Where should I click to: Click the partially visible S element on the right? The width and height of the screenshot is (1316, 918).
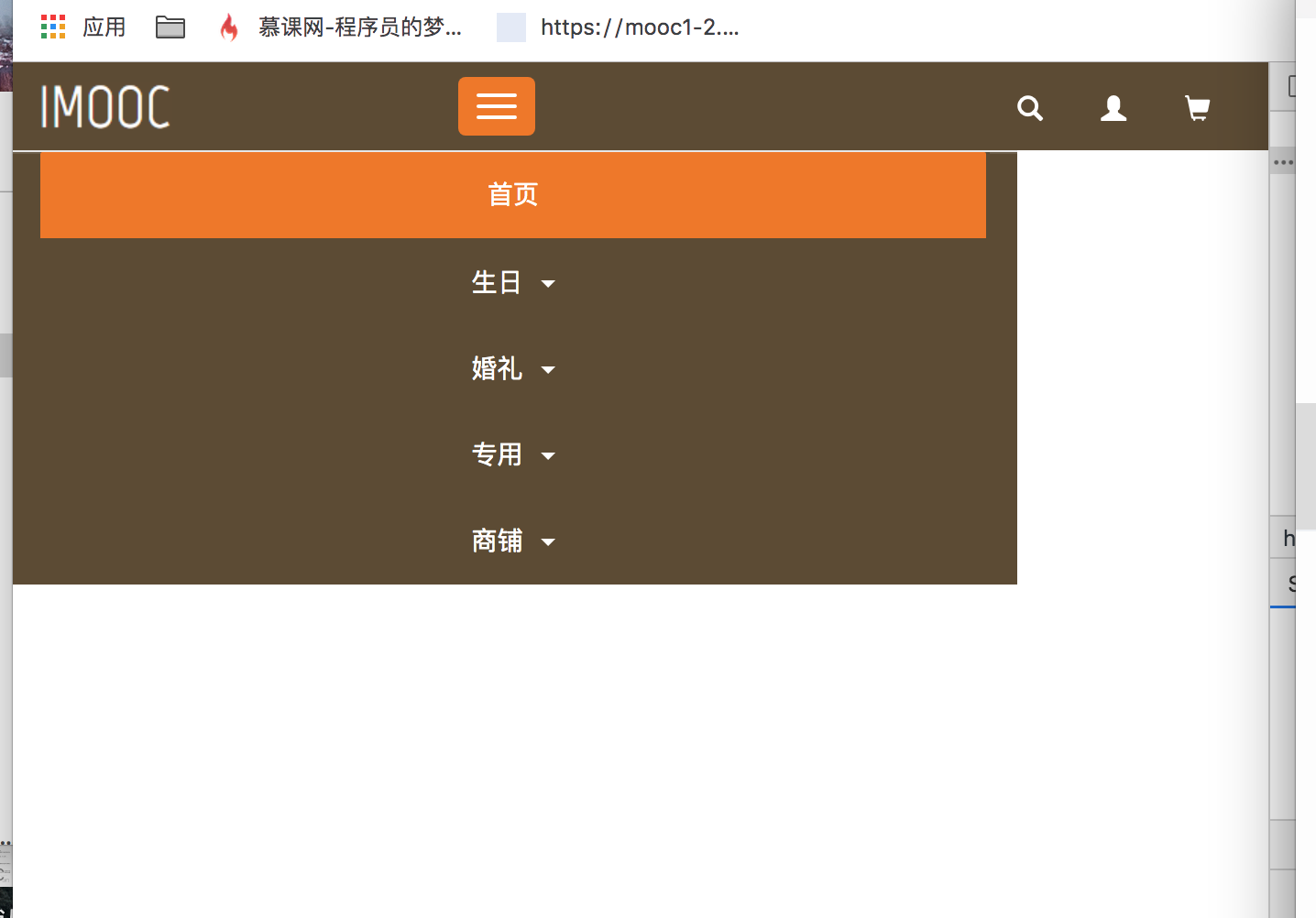1292,582
